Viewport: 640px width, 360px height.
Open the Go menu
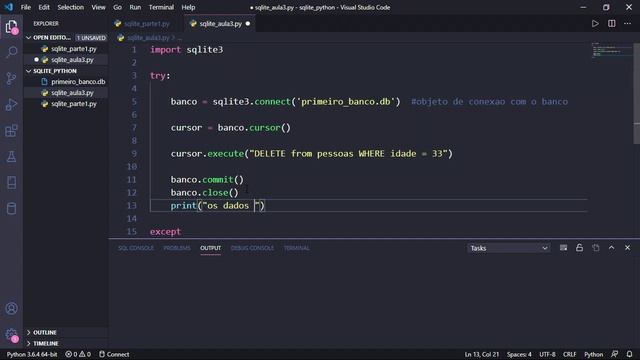point(117,7)
